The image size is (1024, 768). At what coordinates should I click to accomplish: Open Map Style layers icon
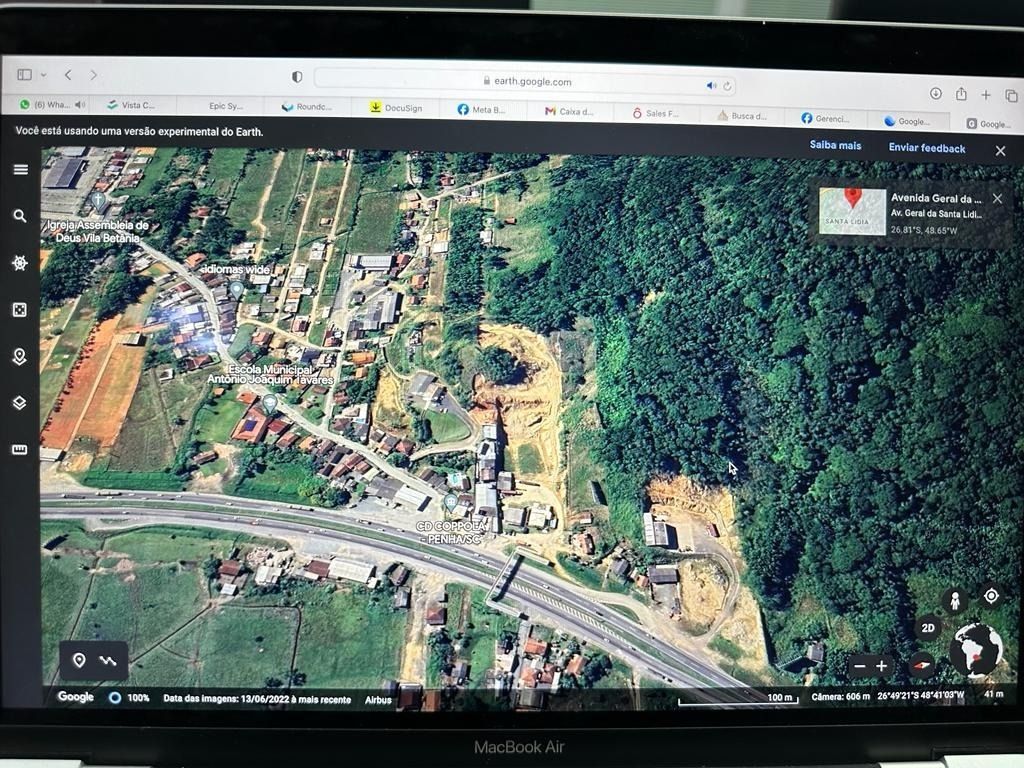[20, 403]
